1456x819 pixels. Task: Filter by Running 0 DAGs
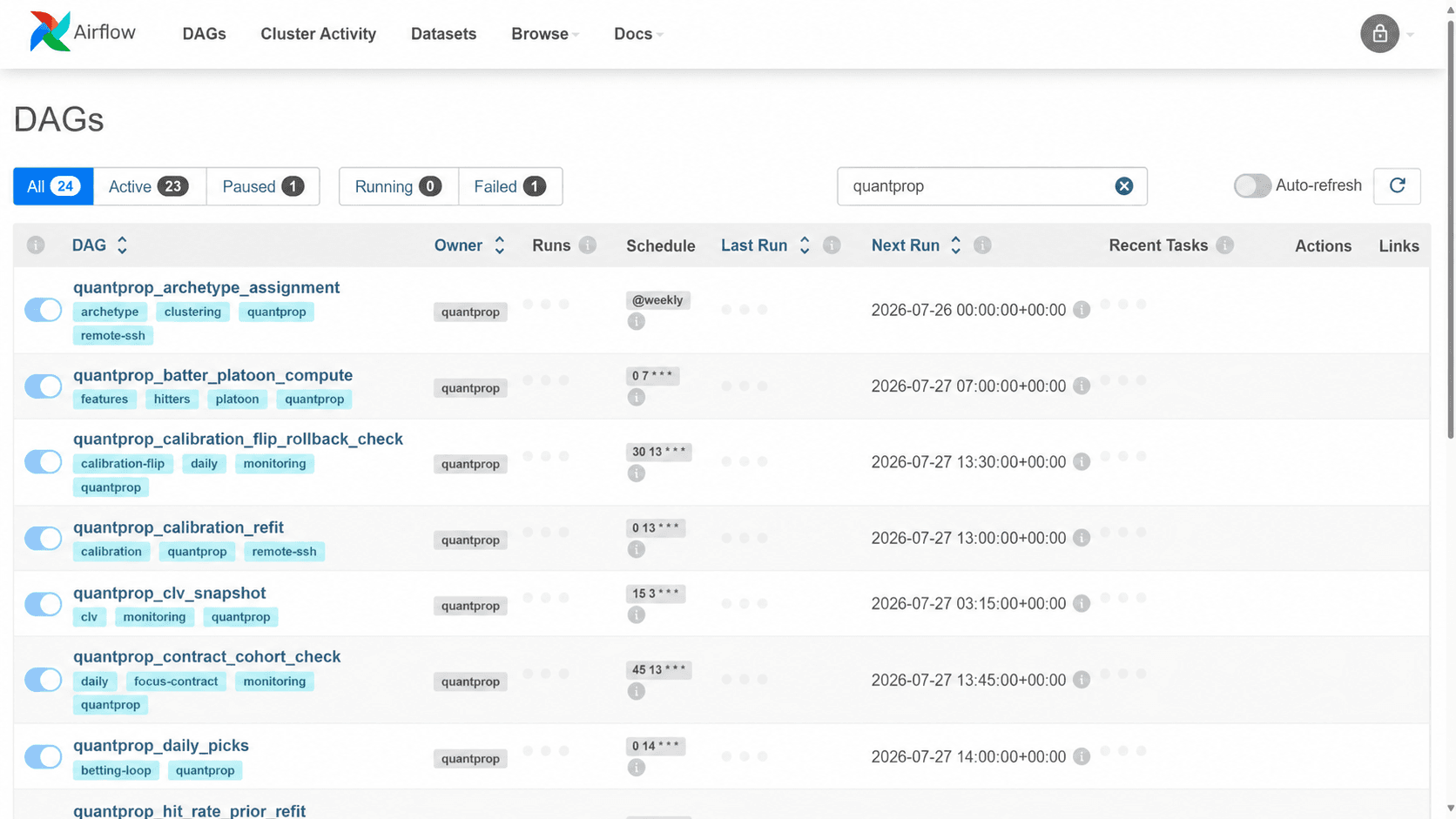pyautogui.click(x=399, y=186)
